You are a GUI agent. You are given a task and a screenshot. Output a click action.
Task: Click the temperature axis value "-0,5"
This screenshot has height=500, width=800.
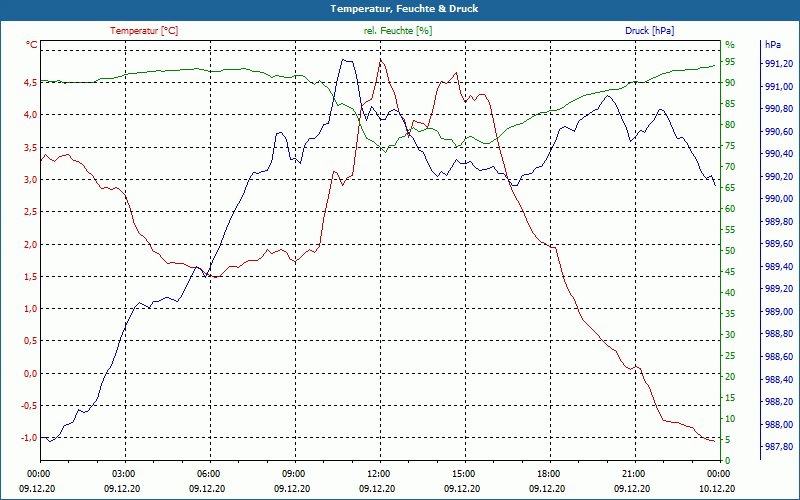(29, 406)
